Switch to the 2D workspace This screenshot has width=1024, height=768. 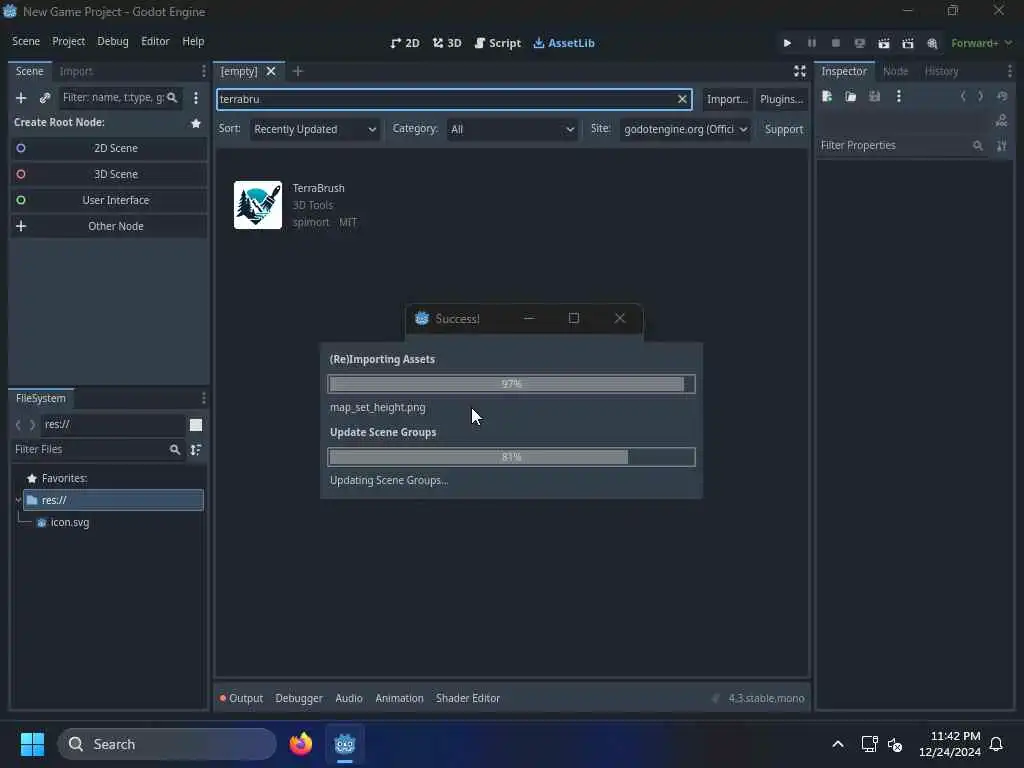[405, 43]
